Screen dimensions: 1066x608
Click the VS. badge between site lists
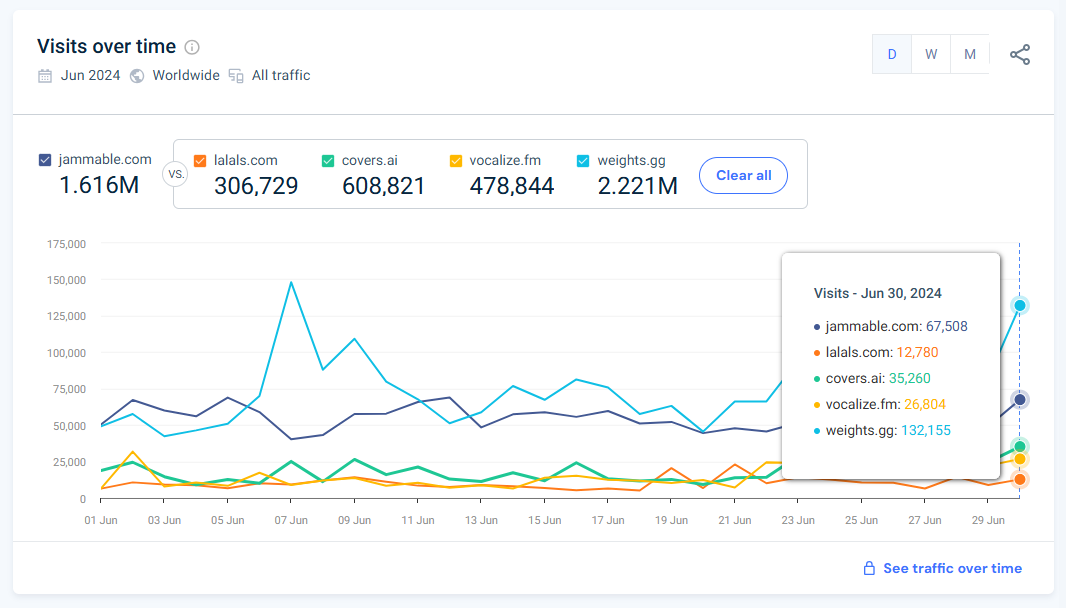pos(175,174)
